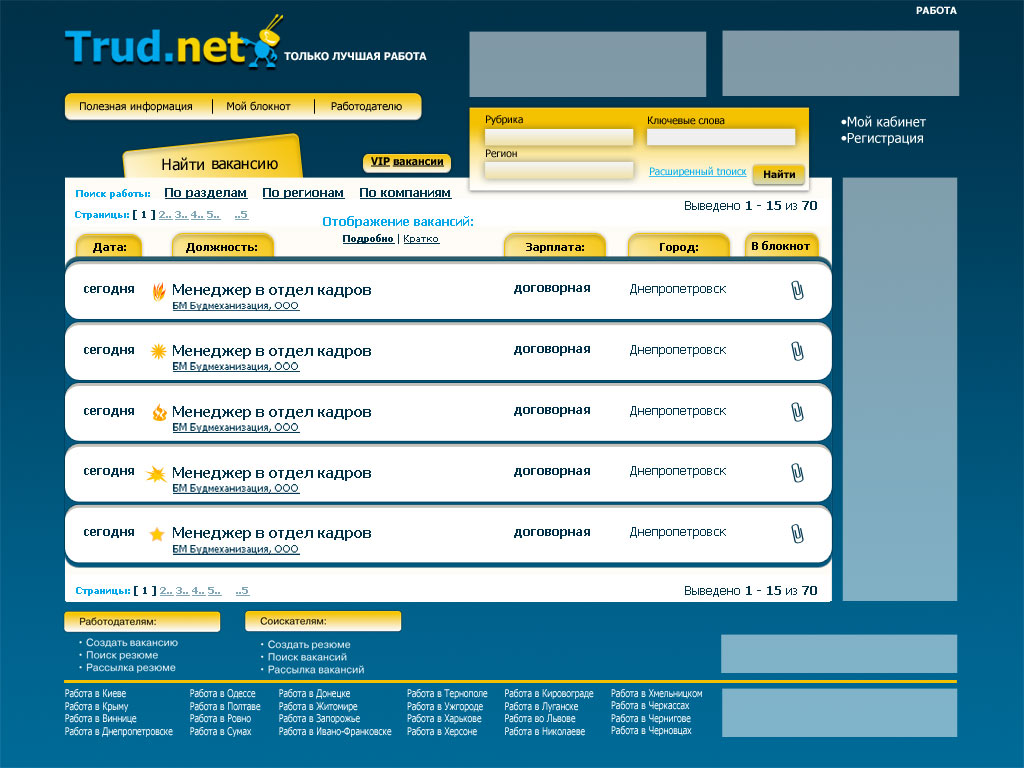The width and height of the screenshot is (1024, 768).
Task: Click the star icon beside fifth vacancy
Action: click(157, 534)
